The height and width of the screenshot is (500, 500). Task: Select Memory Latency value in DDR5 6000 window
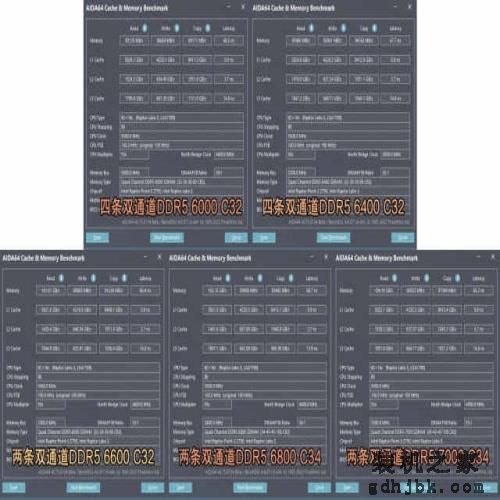[x=229, y=41]
